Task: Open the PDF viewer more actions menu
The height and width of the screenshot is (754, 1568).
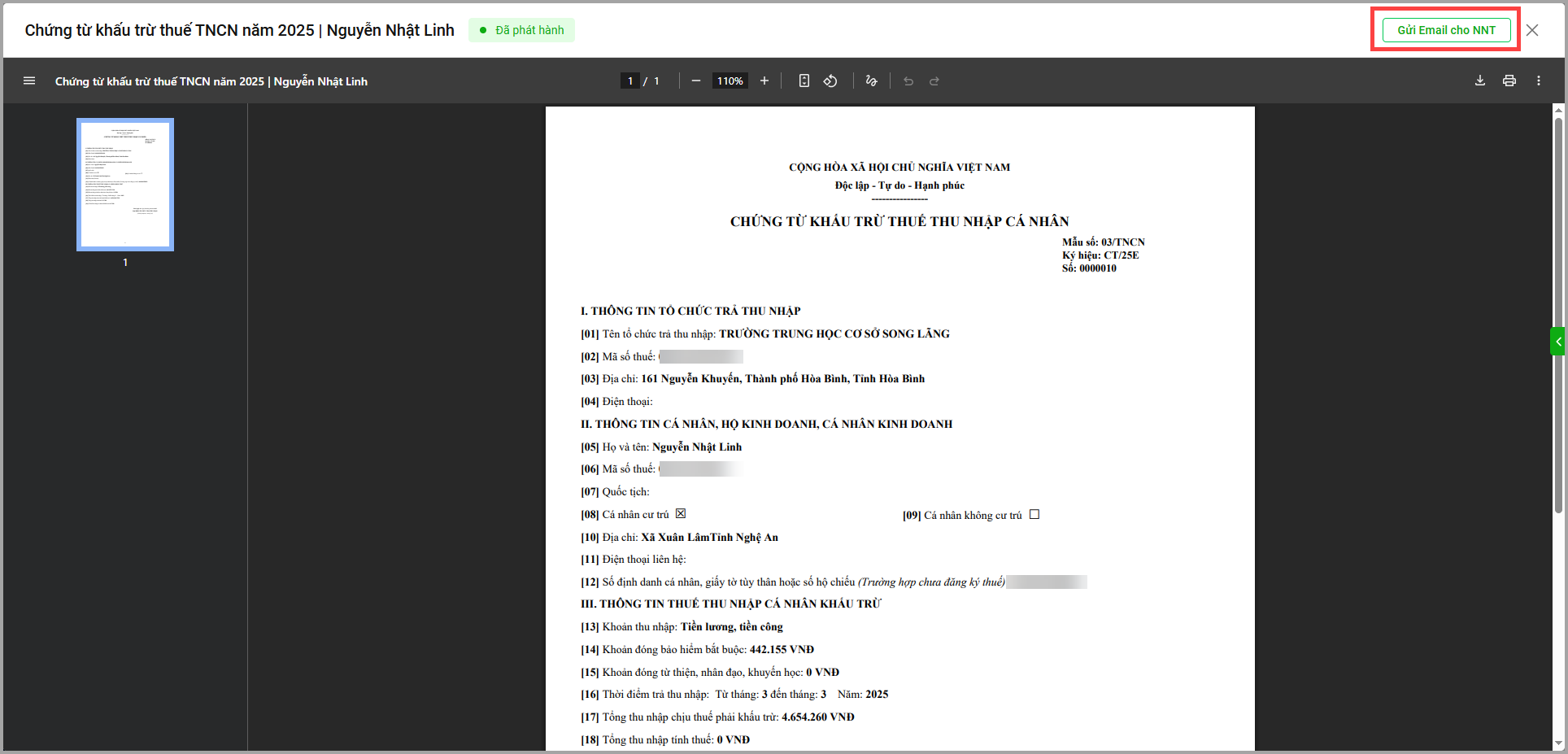Action: 1539,81
